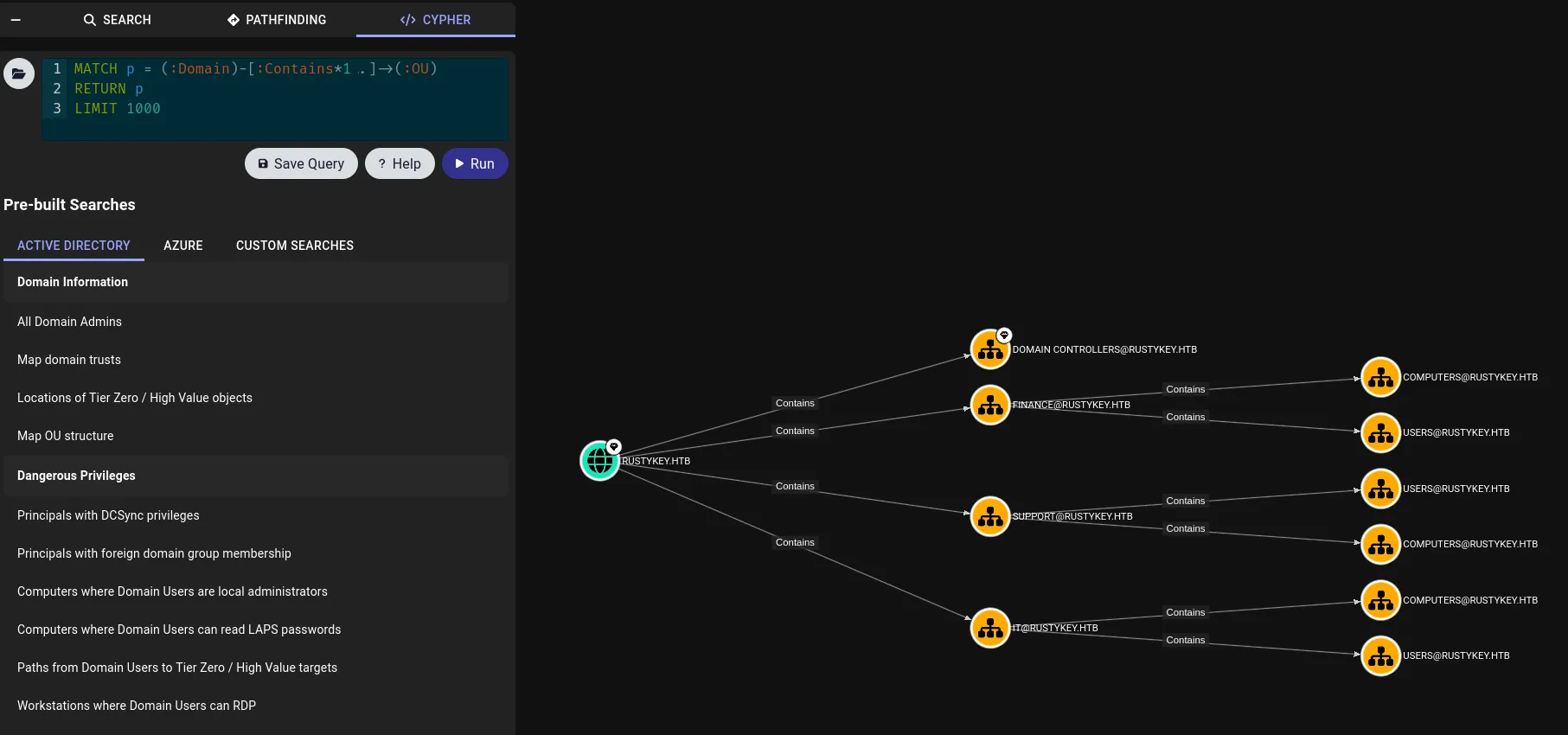1568x735 pixels.
Task: Collapse the search panel with minus icon
Action: click(x=16, y=19)
